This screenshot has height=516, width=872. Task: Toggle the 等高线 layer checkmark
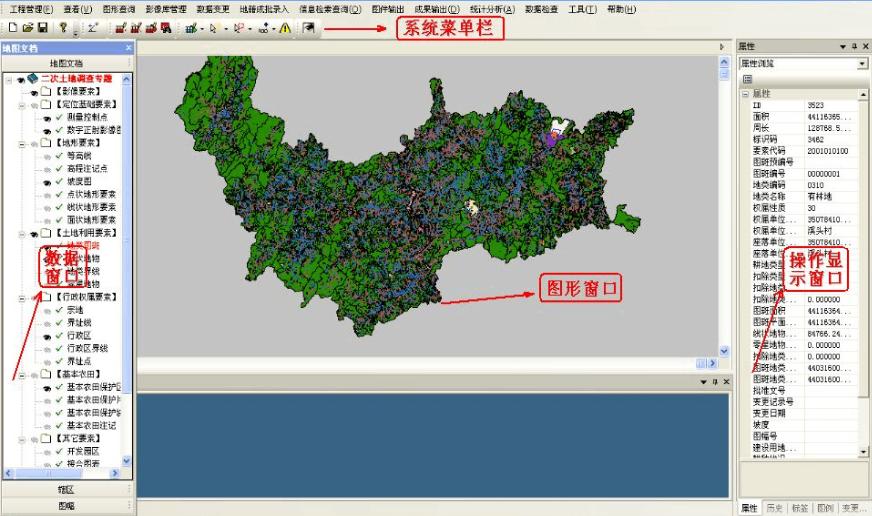point(58,156)
